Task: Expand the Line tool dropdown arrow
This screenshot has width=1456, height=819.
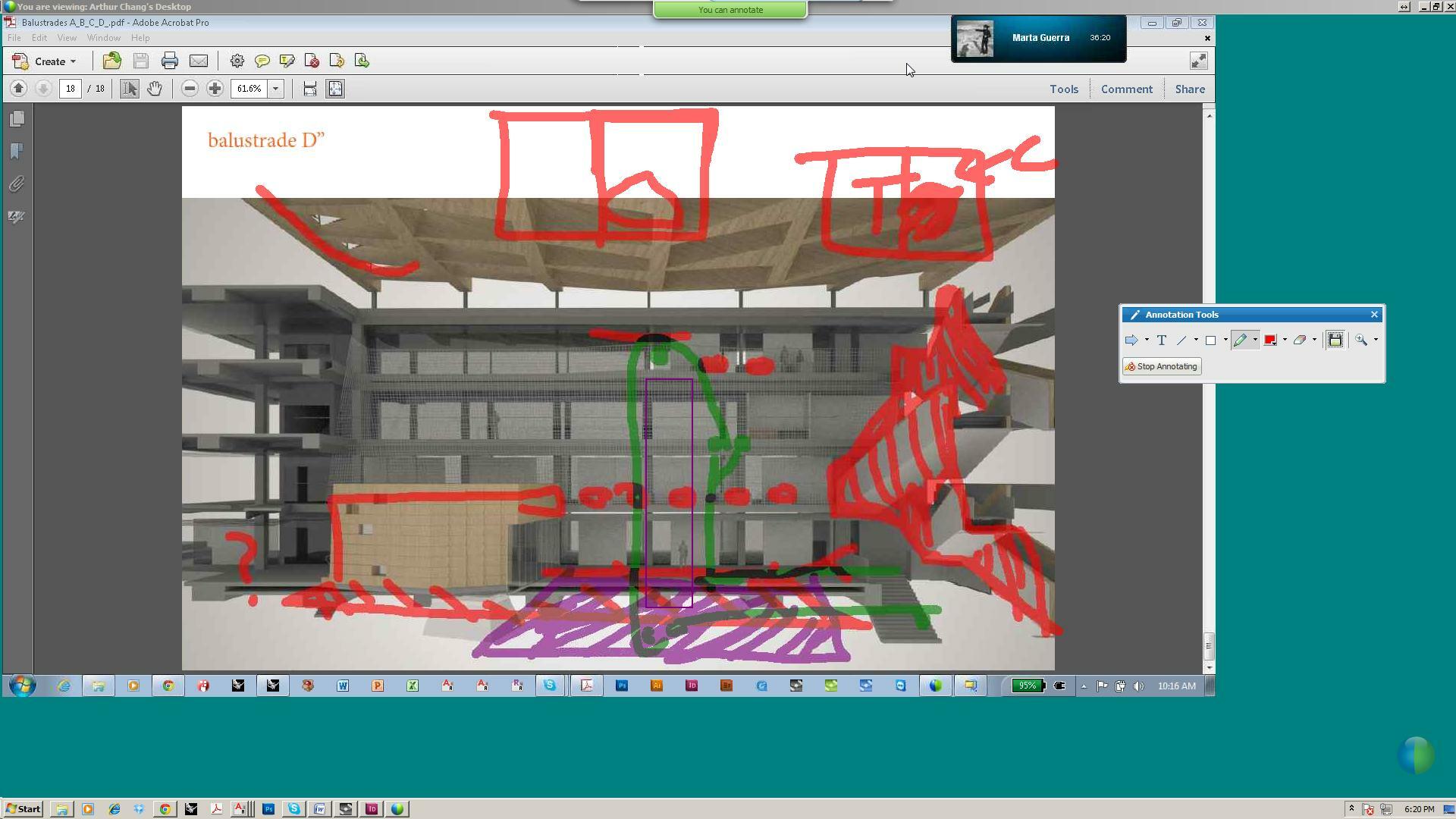Action: 1196,340
